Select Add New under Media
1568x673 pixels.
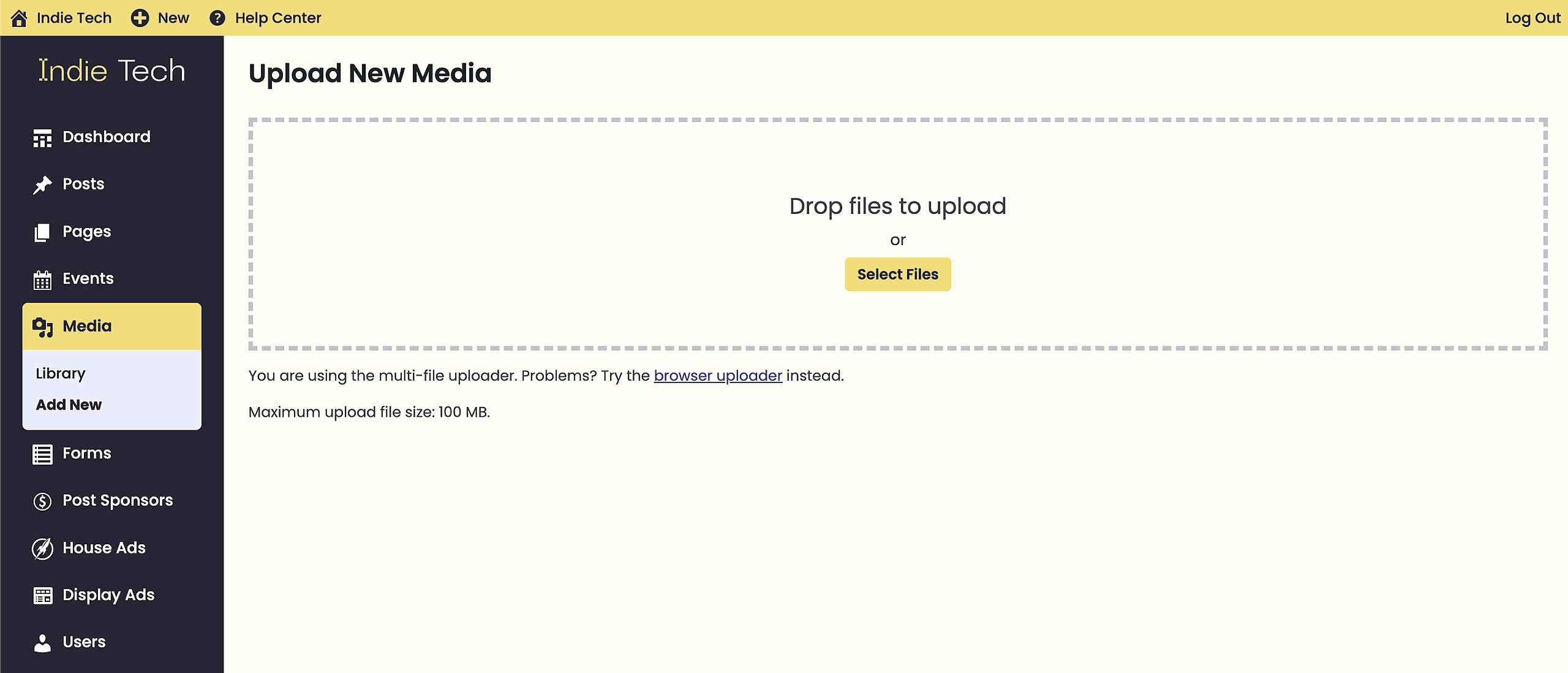pyautogui.click(x=69, y=405)
